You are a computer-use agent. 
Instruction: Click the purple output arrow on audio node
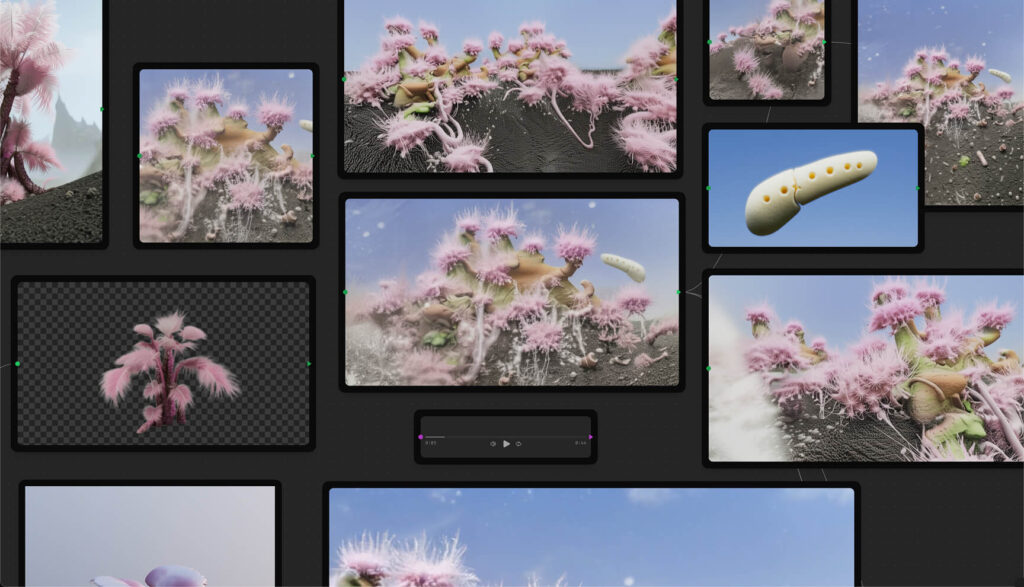(x=590, y=436)
